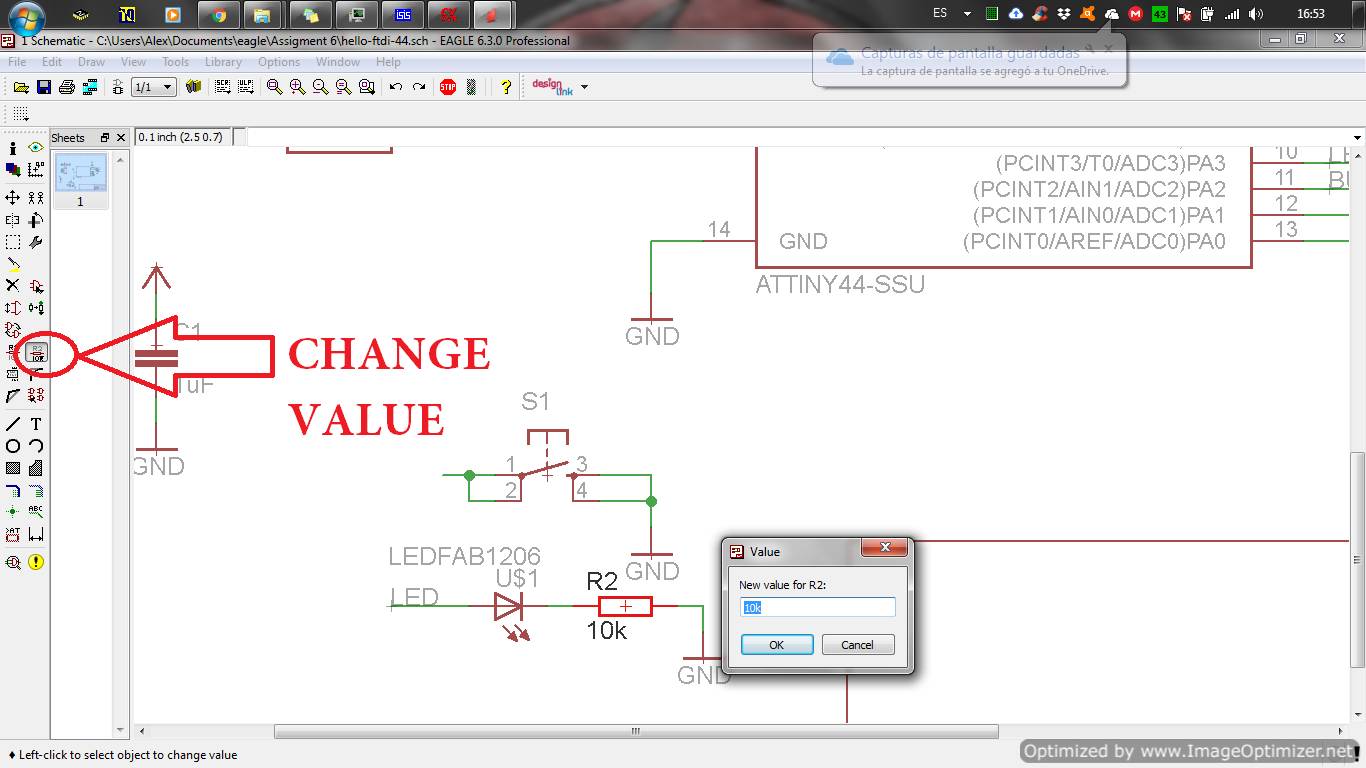
Task: Open the File menu
Action: [x=17, y=62]
